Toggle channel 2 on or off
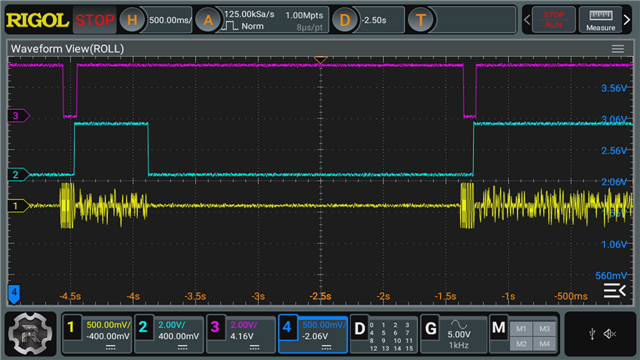 pyautogui.click(x=143, y=327)
